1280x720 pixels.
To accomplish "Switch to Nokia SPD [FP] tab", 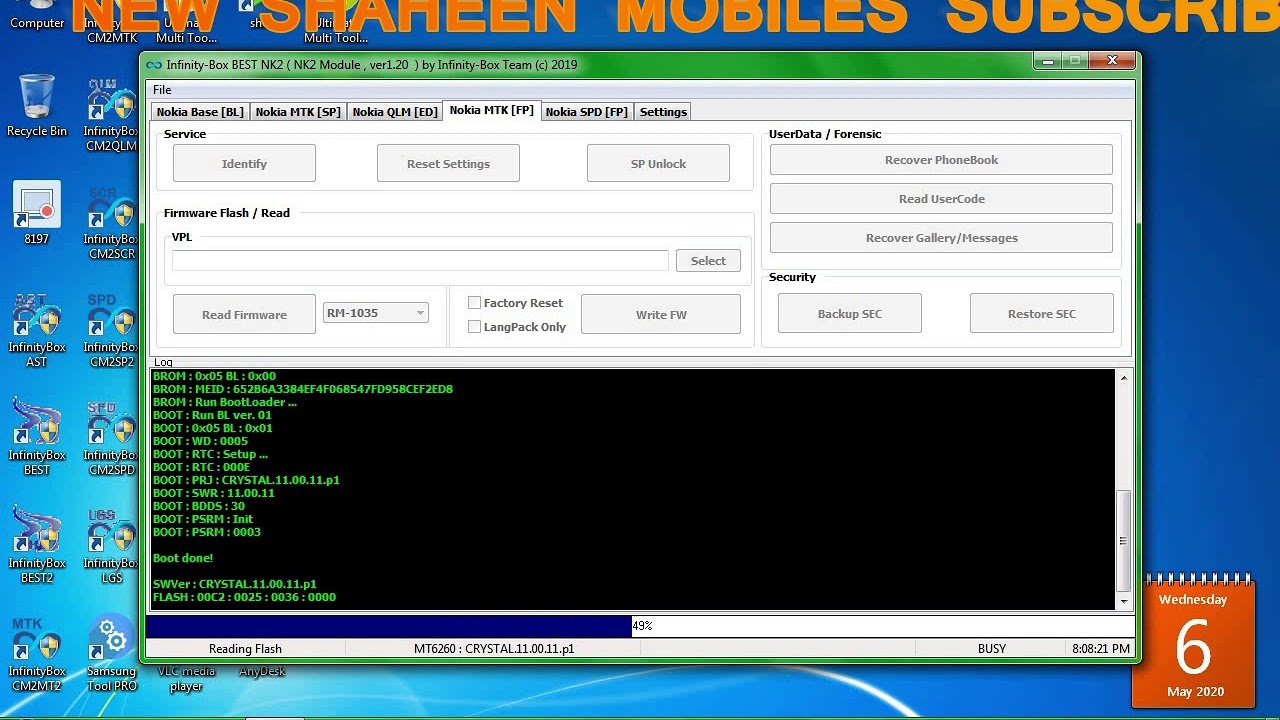I will 586,112.
